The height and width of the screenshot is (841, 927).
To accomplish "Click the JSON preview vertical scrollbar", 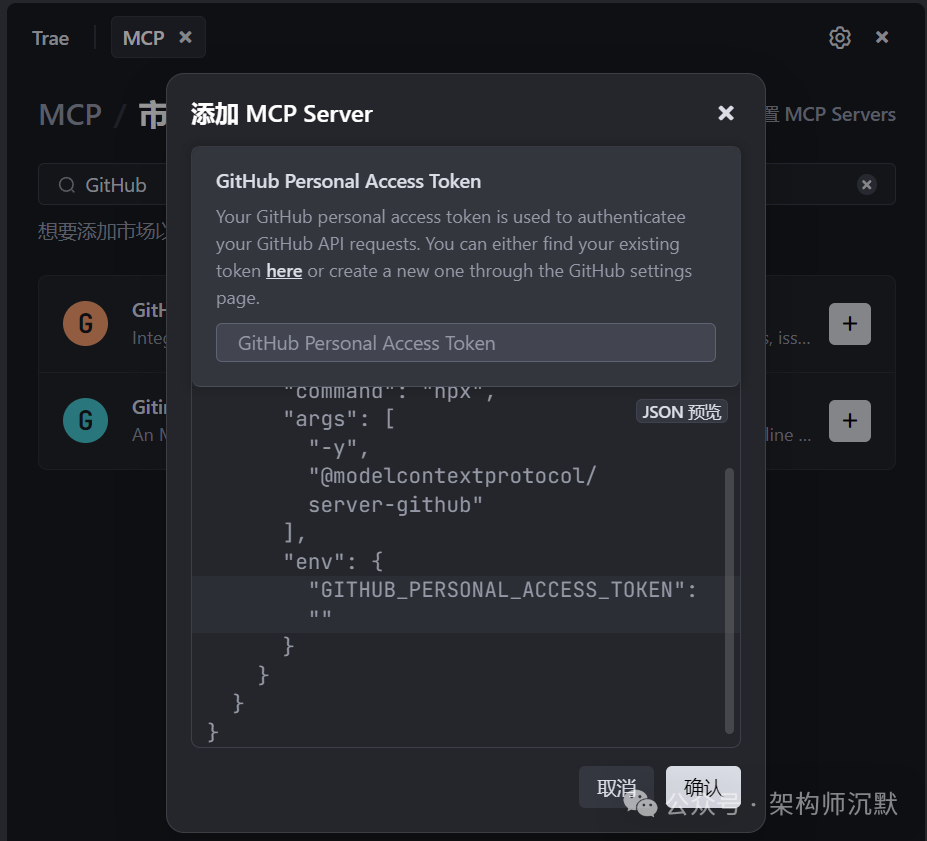I will (729, 600).
